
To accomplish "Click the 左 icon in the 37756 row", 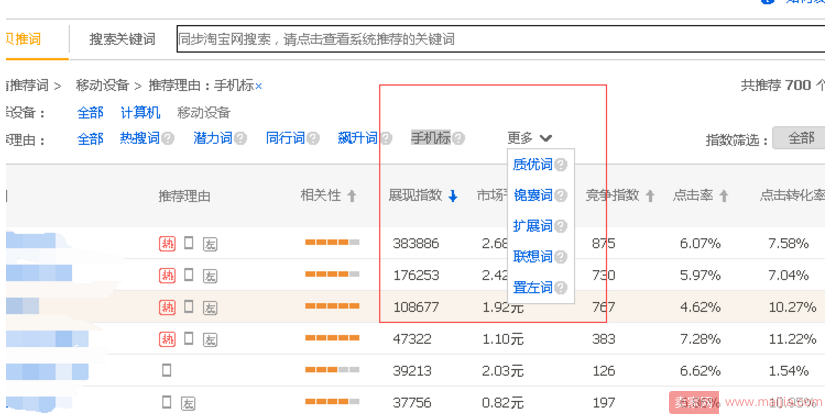I will pos(188,403).
